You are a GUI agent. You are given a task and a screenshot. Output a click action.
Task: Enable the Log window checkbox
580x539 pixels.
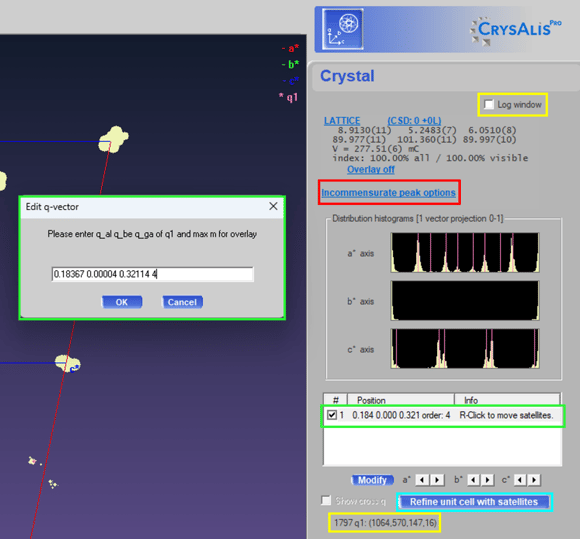tap(489, 105)
